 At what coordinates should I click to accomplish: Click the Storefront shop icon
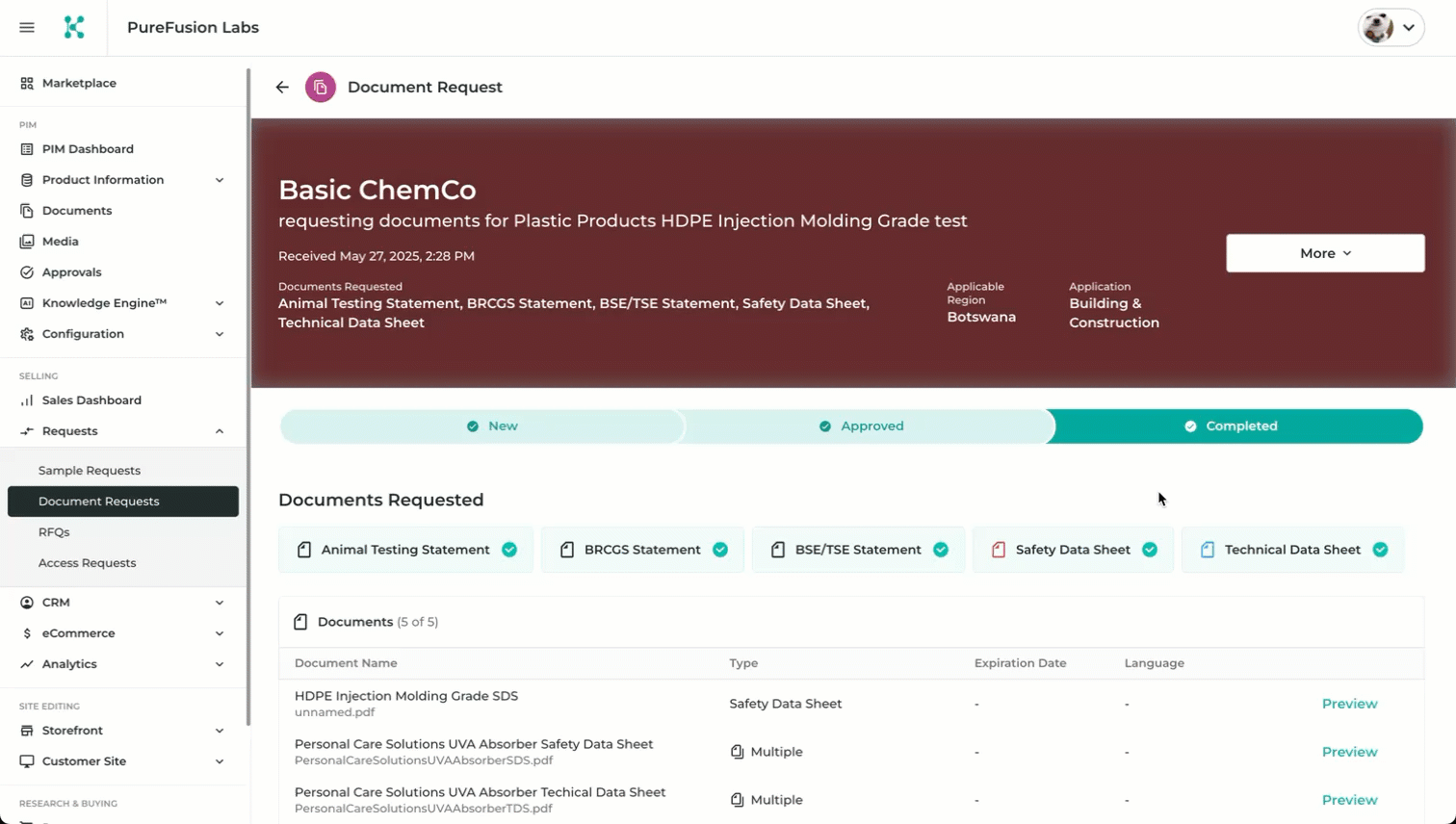tap(27, 731)
